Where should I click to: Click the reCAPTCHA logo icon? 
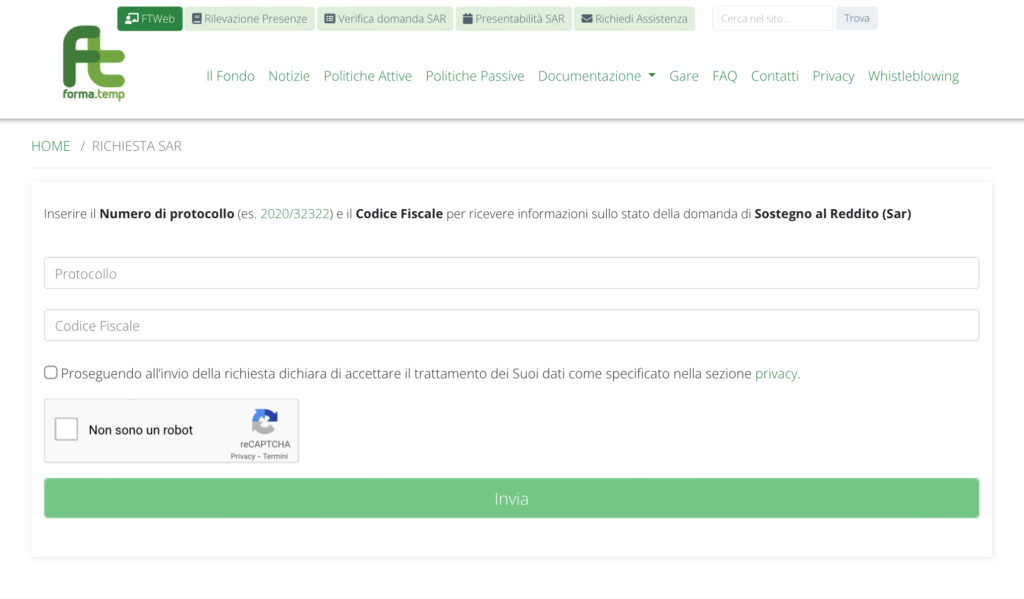(x=264, y=421)
